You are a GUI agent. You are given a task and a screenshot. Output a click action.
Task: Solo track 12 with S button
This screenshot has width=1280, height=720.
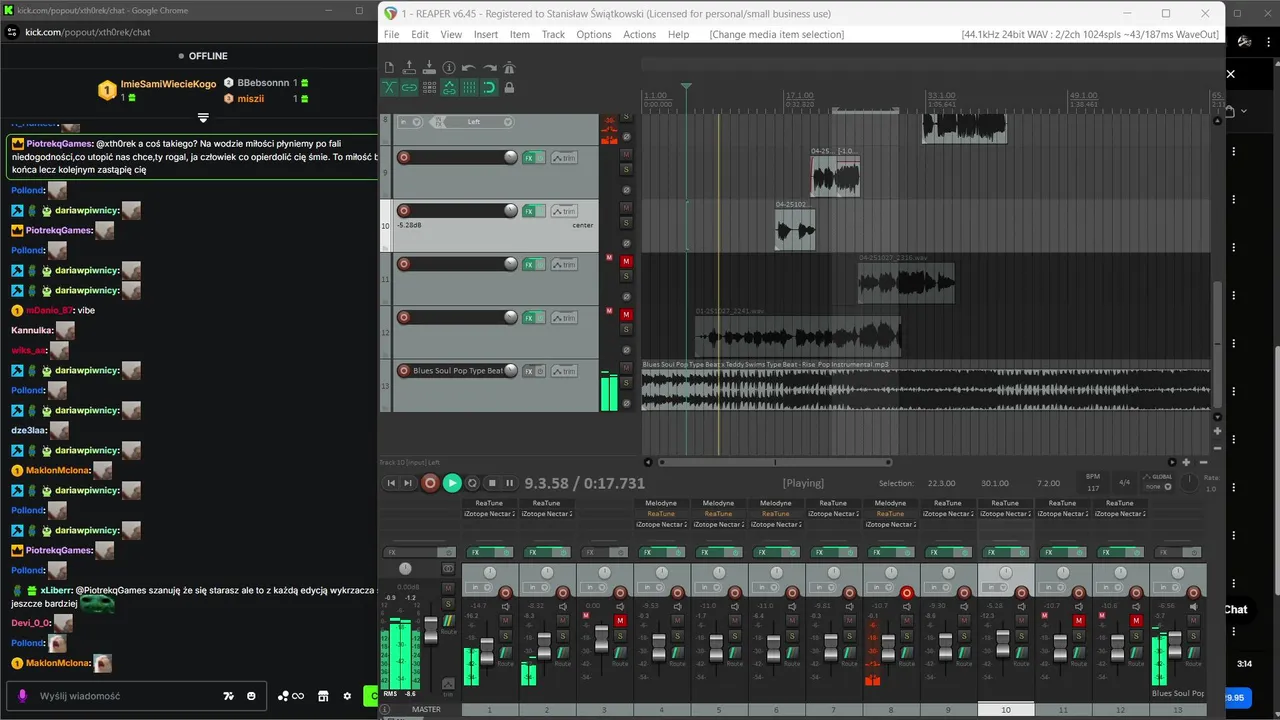pyautogui.click(x=627, y=328)
